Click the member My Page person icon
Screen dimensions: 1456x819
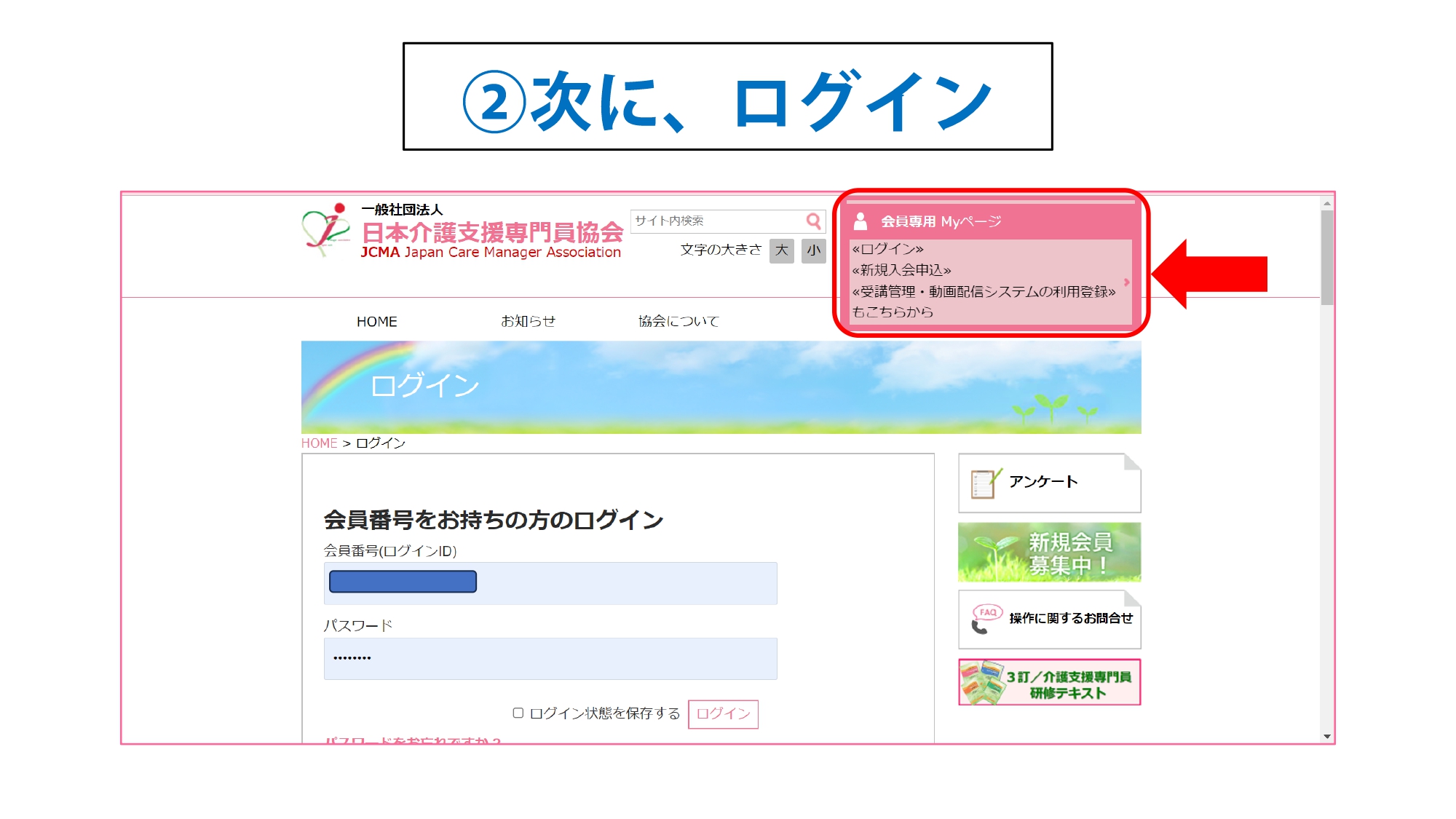(860, 221)
